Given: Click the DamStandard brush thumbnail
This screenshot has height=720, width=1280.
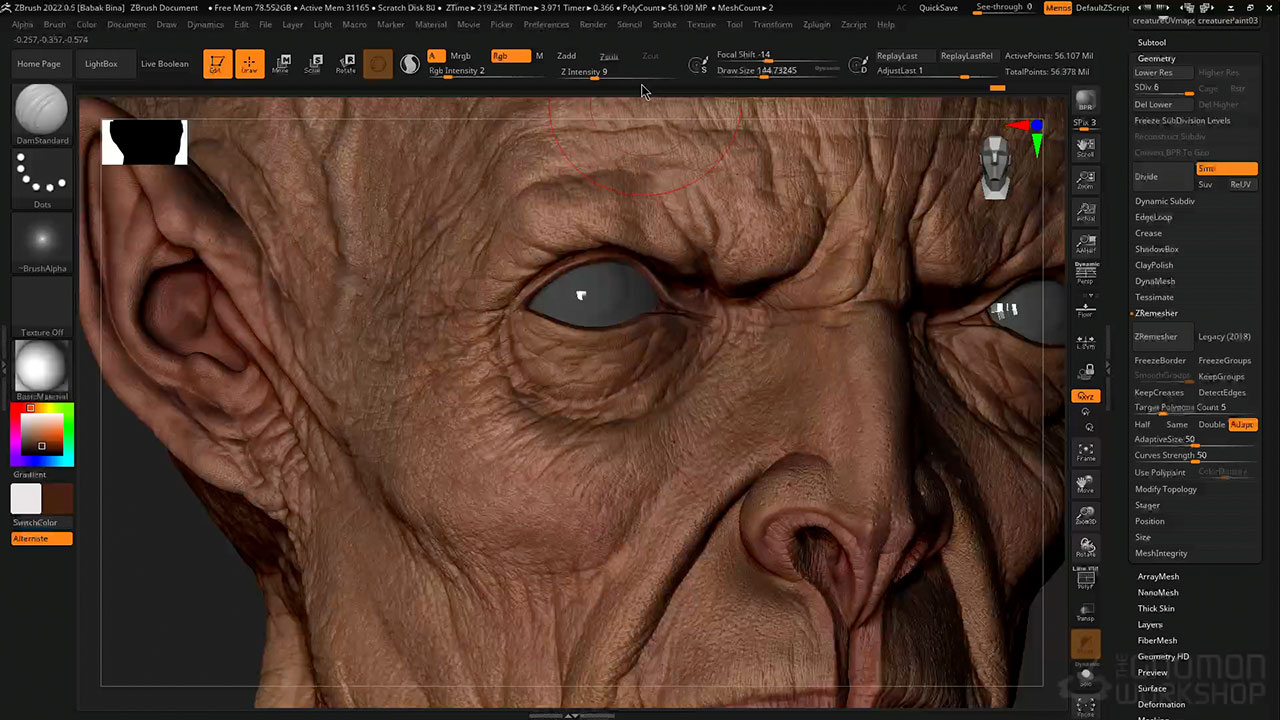Looking at the screenshot, I should [42, 109].
